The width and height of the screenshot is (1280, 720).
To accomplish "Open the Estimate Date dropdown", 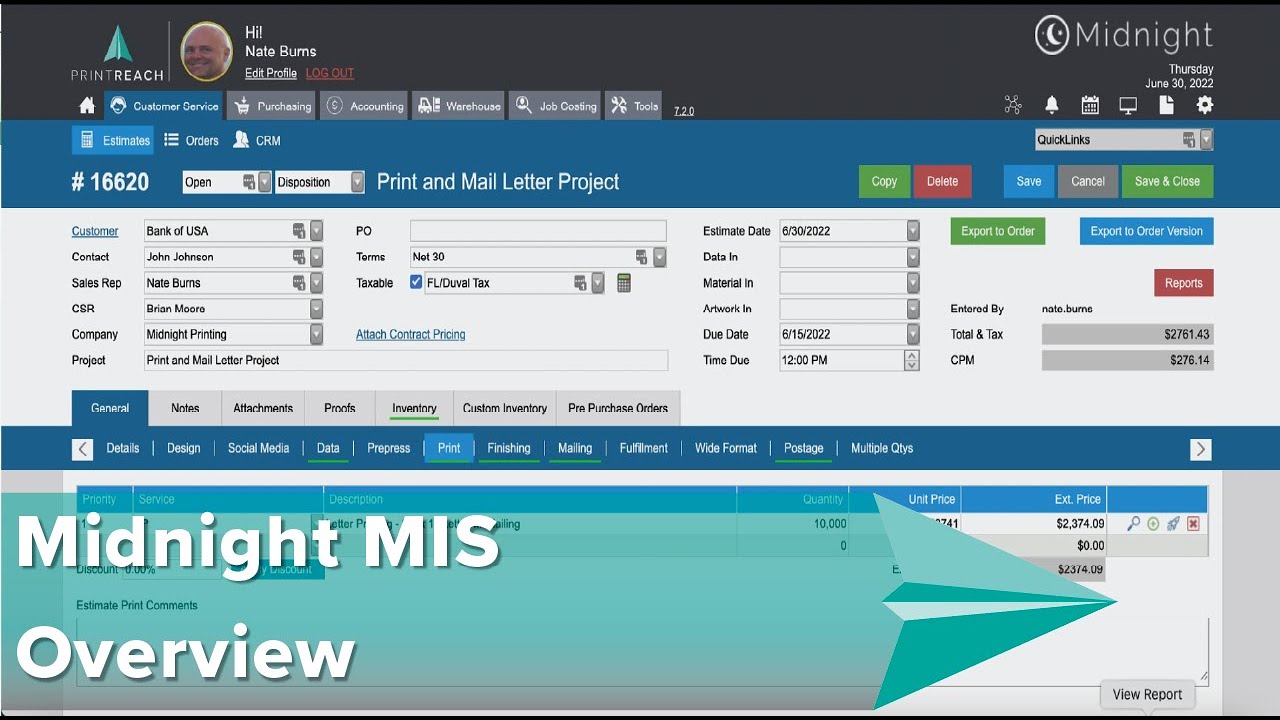I will tap(913, 231).
